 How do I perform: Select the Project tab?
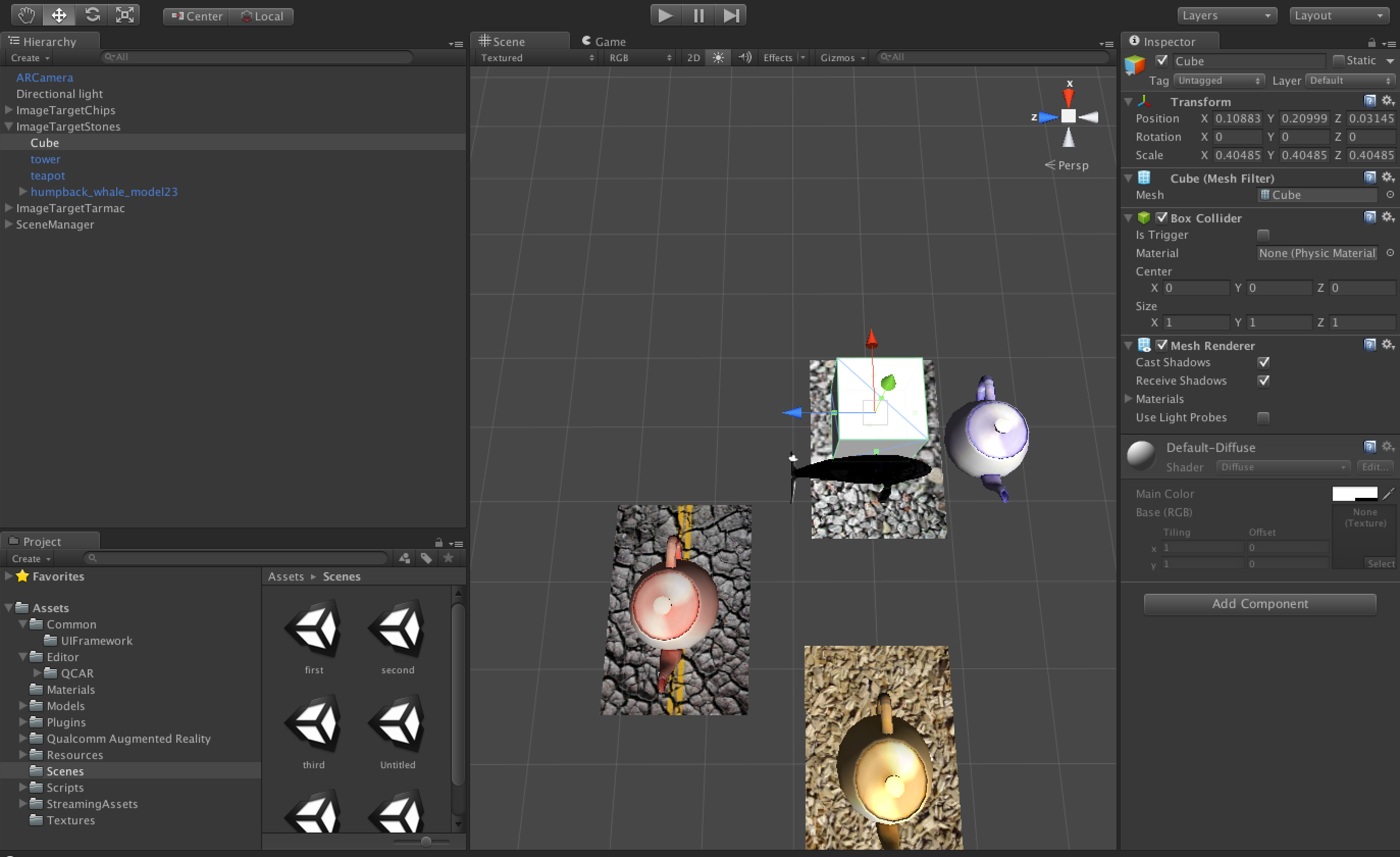[x=50, y=541]
